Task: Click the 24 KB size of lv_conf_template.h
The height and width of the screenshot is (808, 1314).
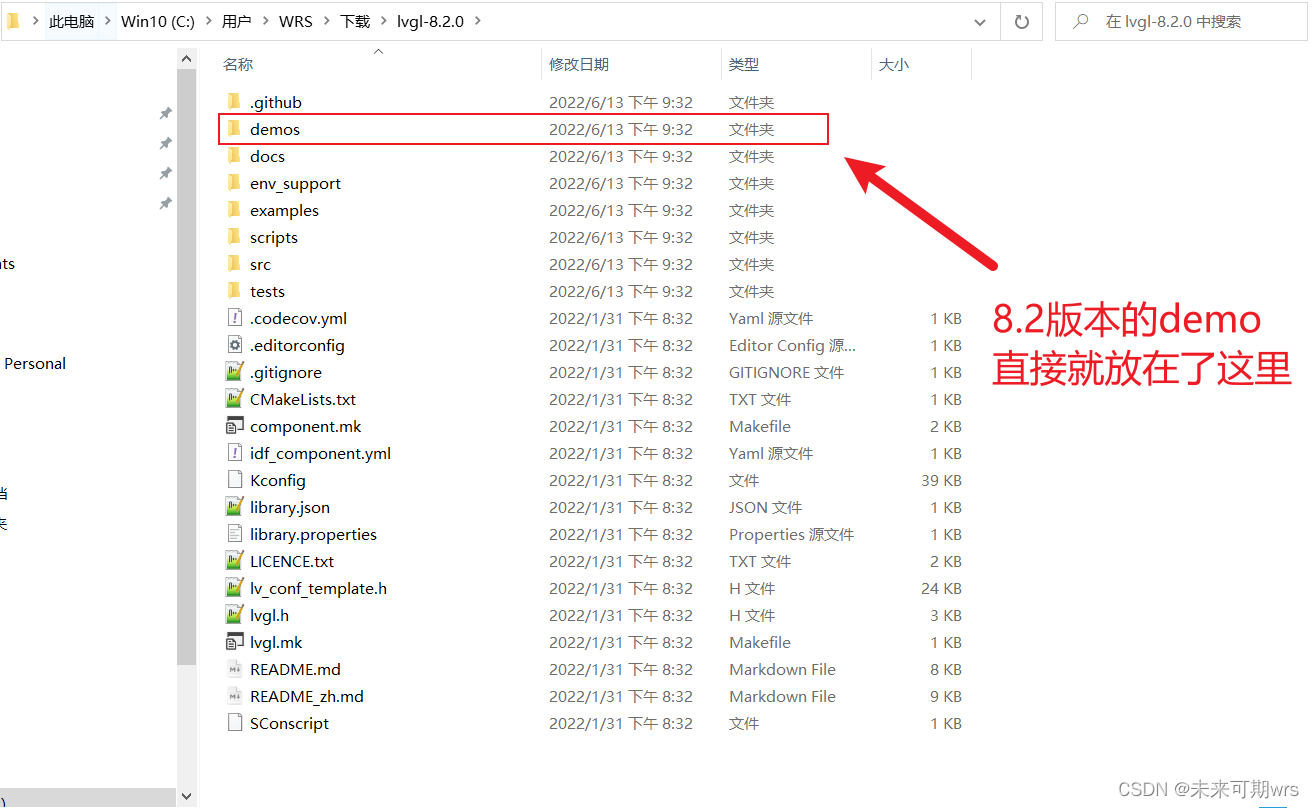Action: pyautogui.click(x=941, y=588)
